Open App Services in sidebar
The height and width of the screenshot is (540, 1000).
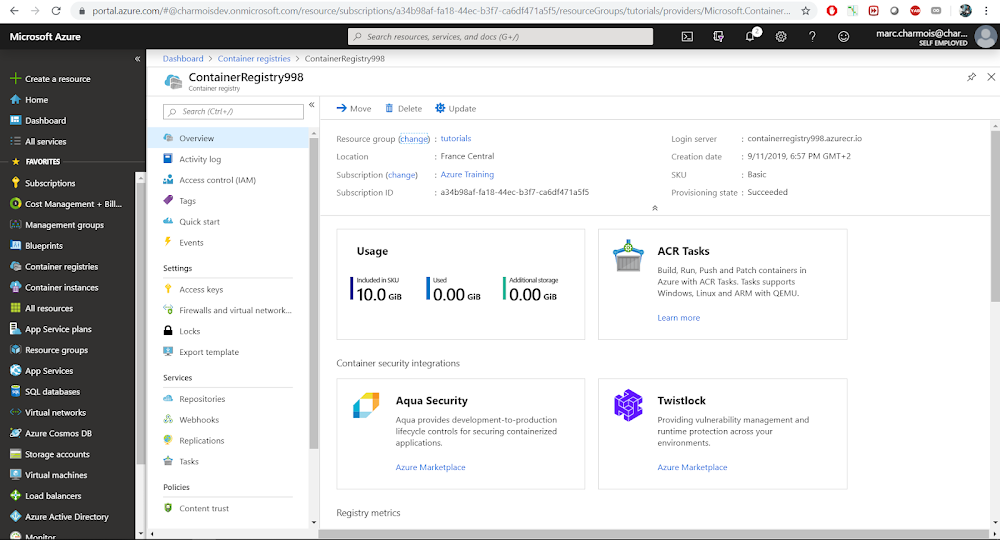pos(41,371)
